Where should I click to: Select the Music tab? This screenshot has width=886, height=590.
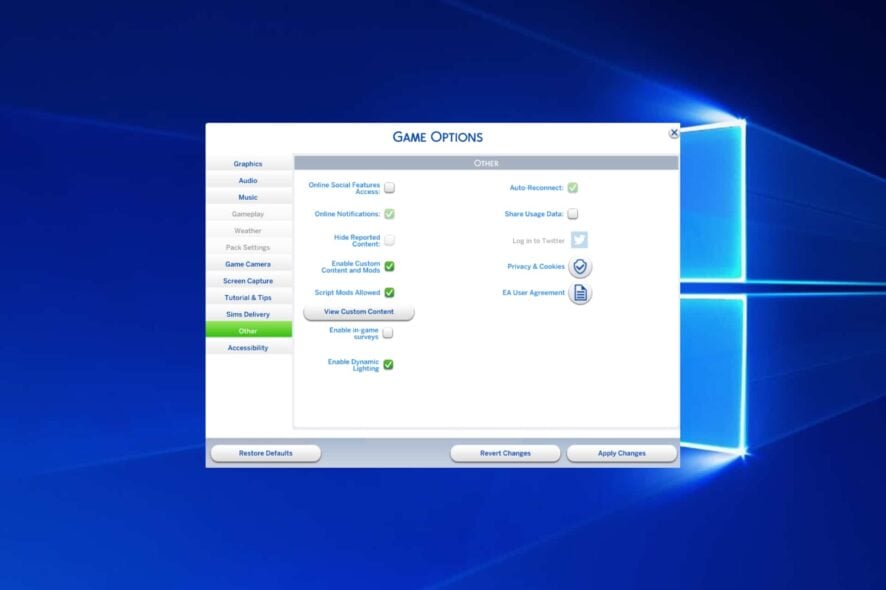249,197
